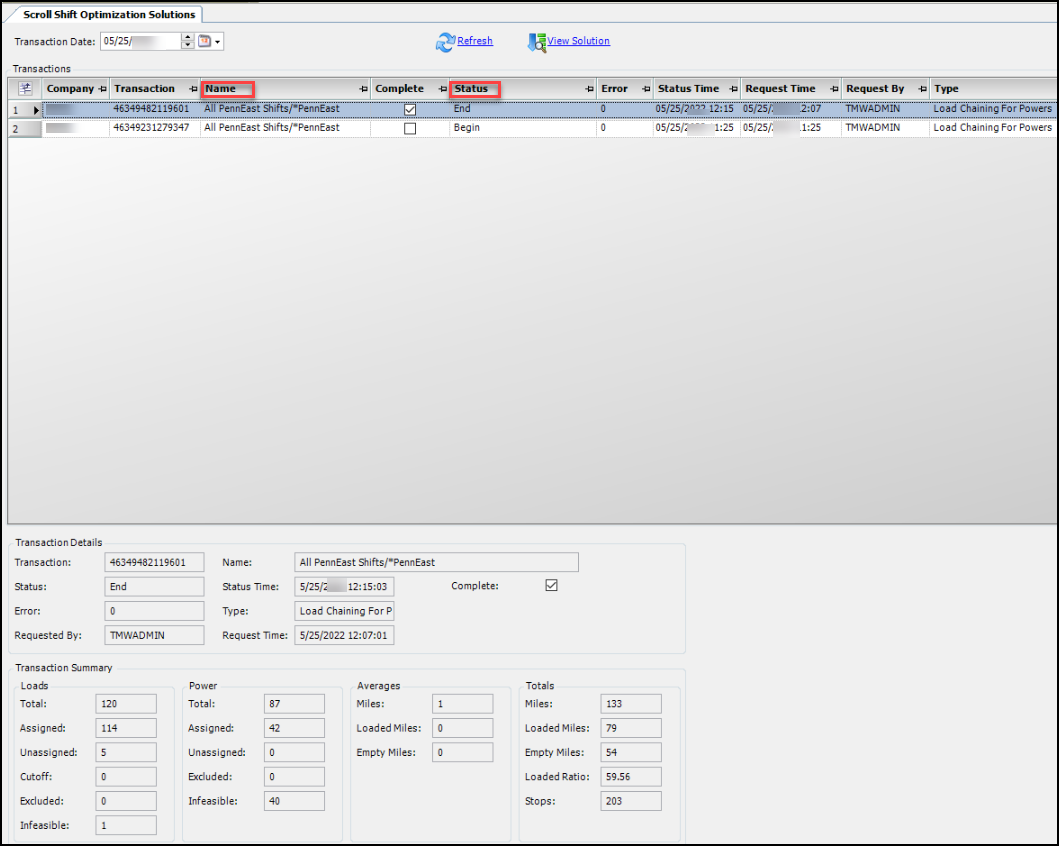Image resolution: width=1059 pixels, height=846 pixels.
Task: Toggle Complete checkbox in Transaction Details
Action: (x=551, y=586)
